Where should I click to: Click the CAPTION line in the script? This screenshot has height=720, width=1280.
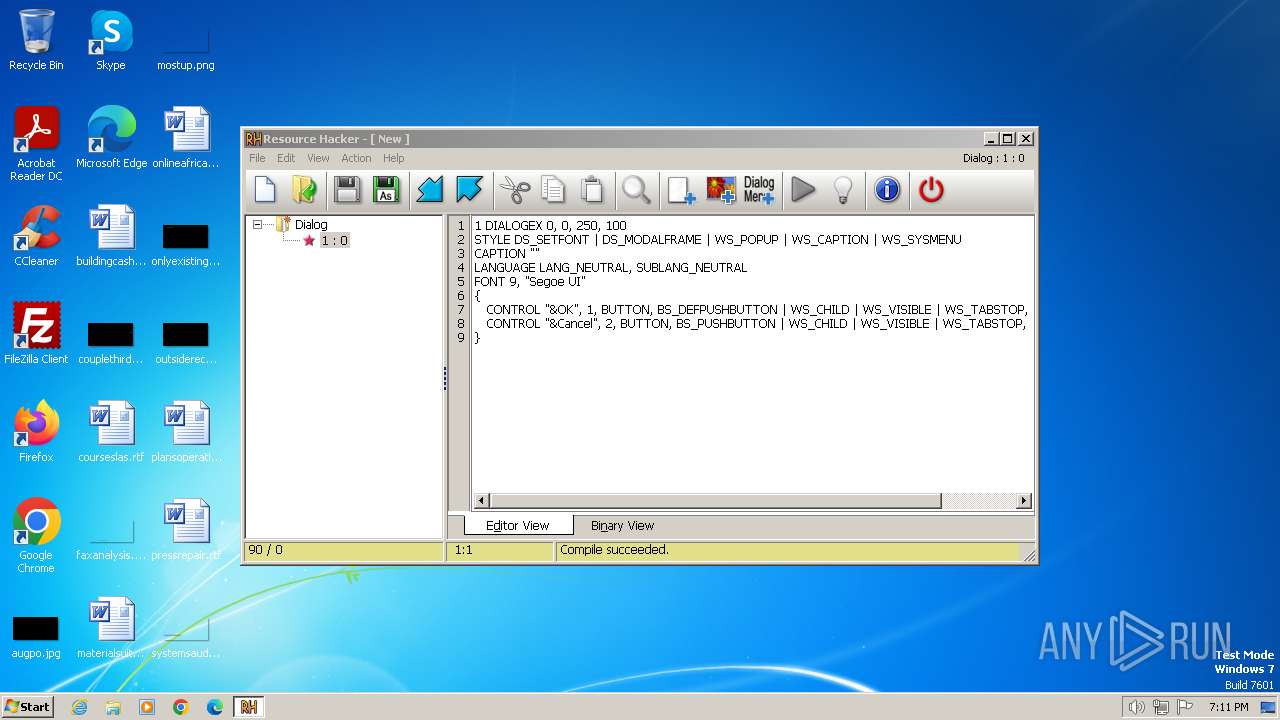[506, 254]
